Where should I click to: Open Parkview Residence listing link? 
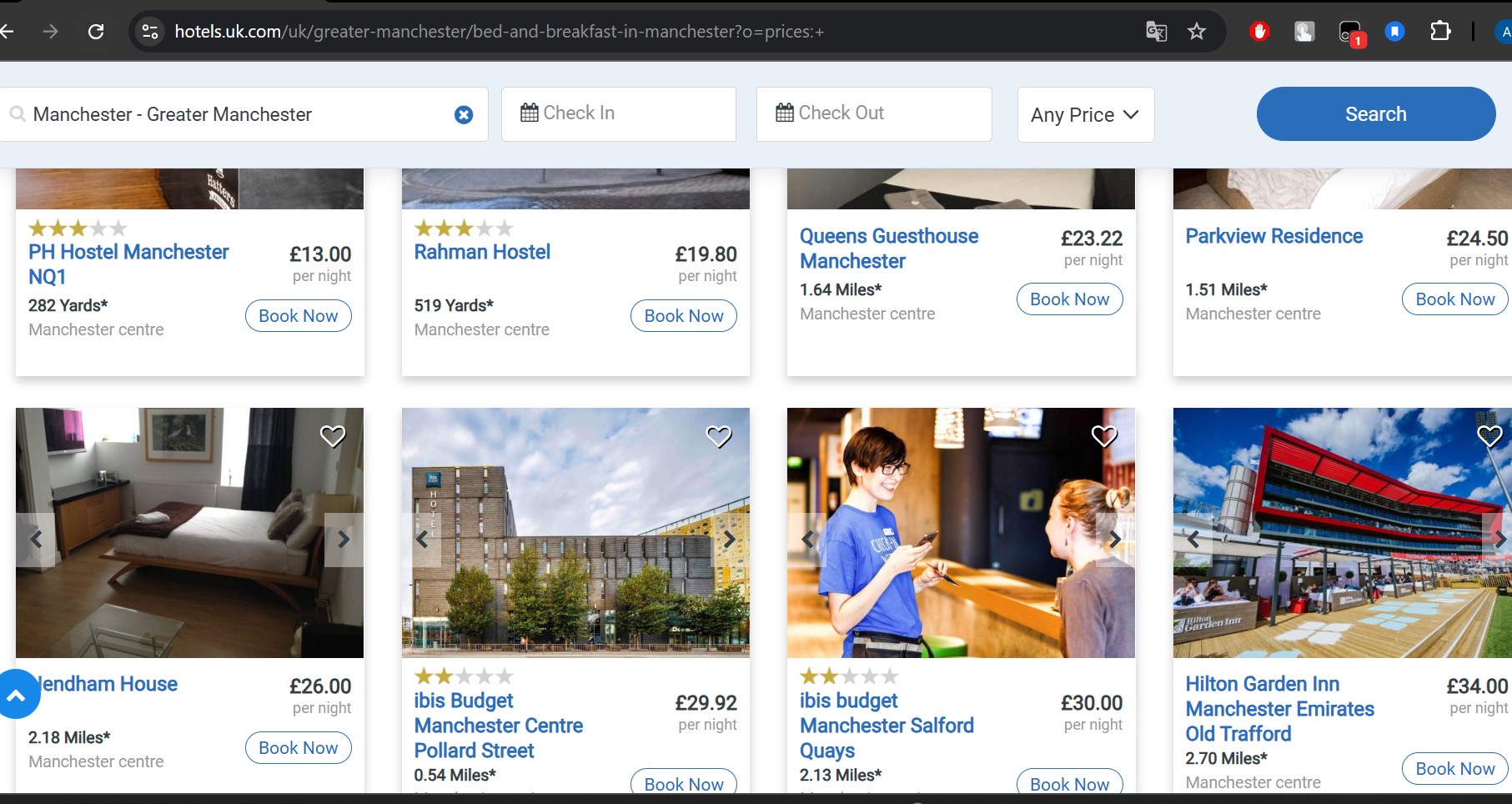pos(1274,236)
